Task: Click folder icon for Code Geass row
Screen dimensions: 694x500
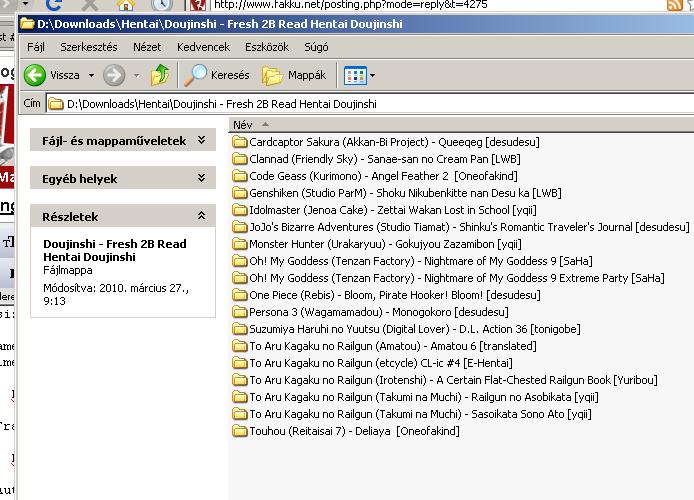Action: 239,176
